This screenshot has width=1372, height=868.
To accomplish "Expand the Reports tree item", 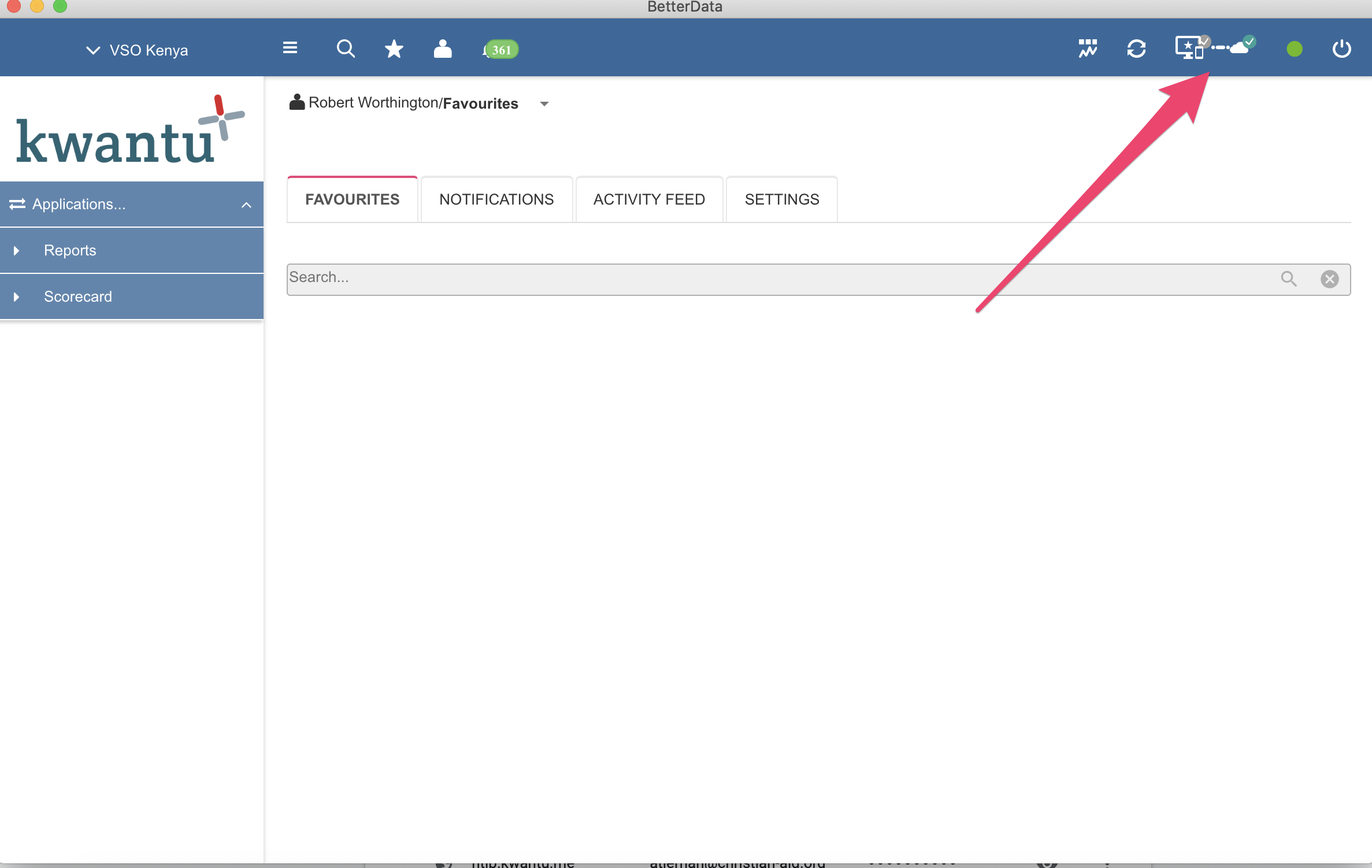I will point(17,251).
